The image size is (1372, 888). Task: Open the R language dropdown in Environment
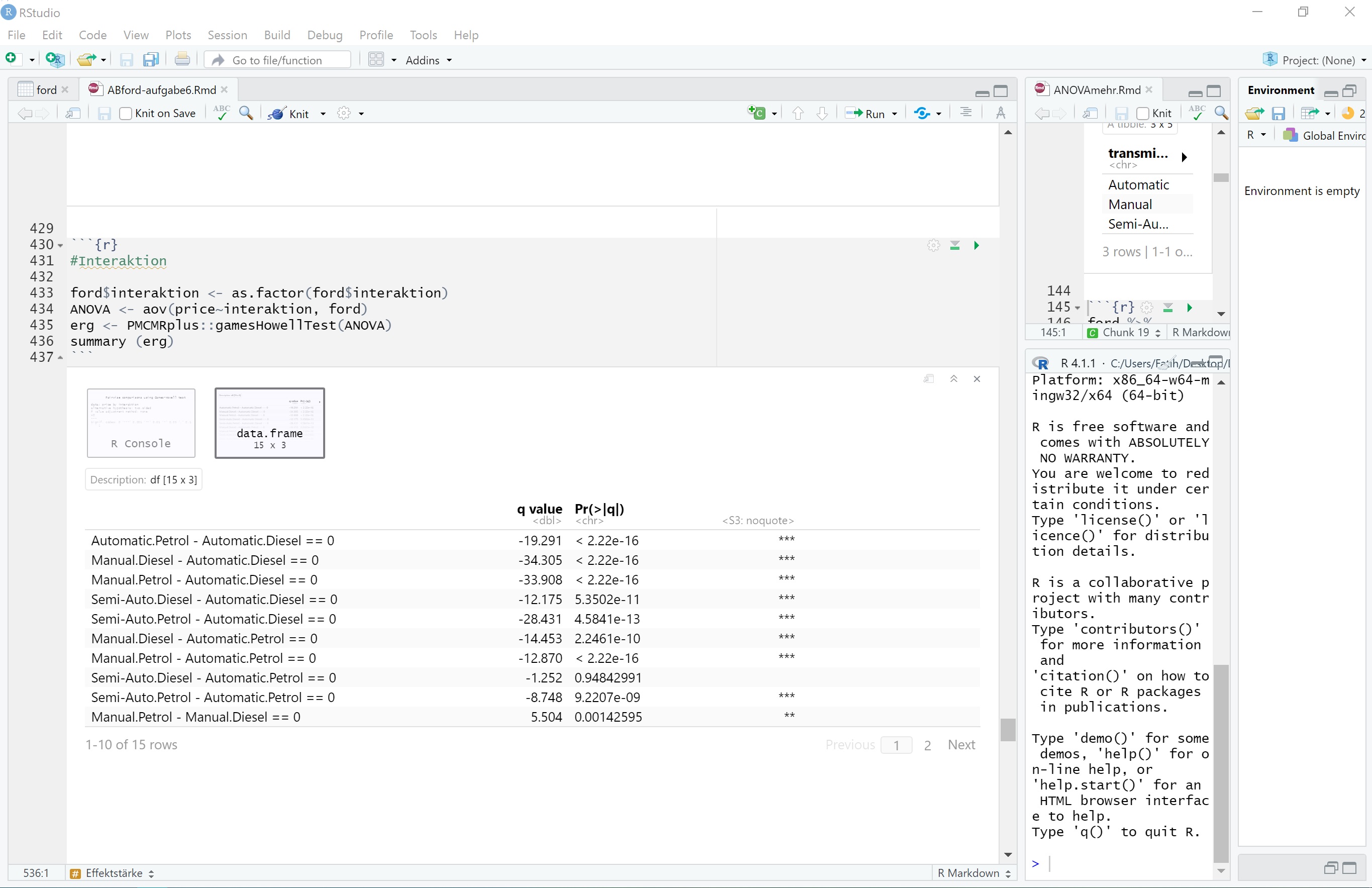tap(1256, 135)
